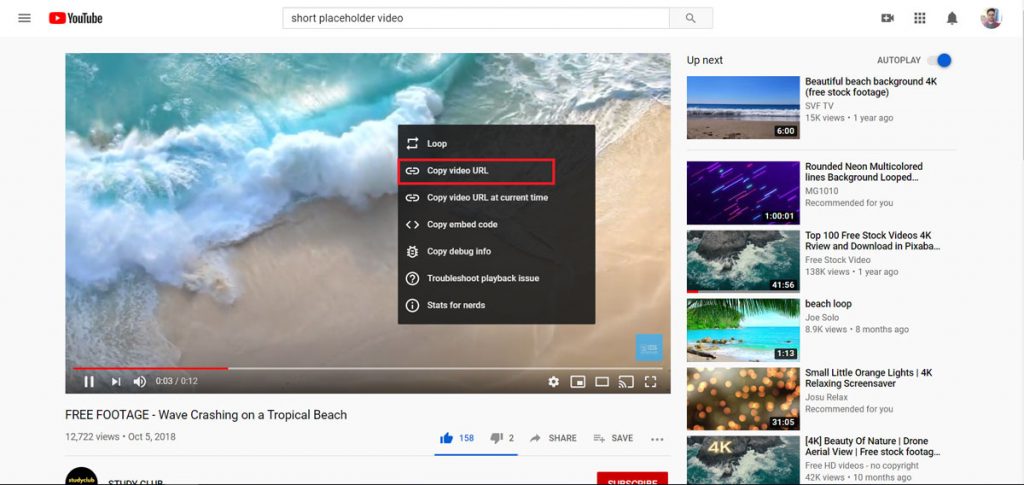
Task: Open the create video camera icon
Action: (887, 18)
